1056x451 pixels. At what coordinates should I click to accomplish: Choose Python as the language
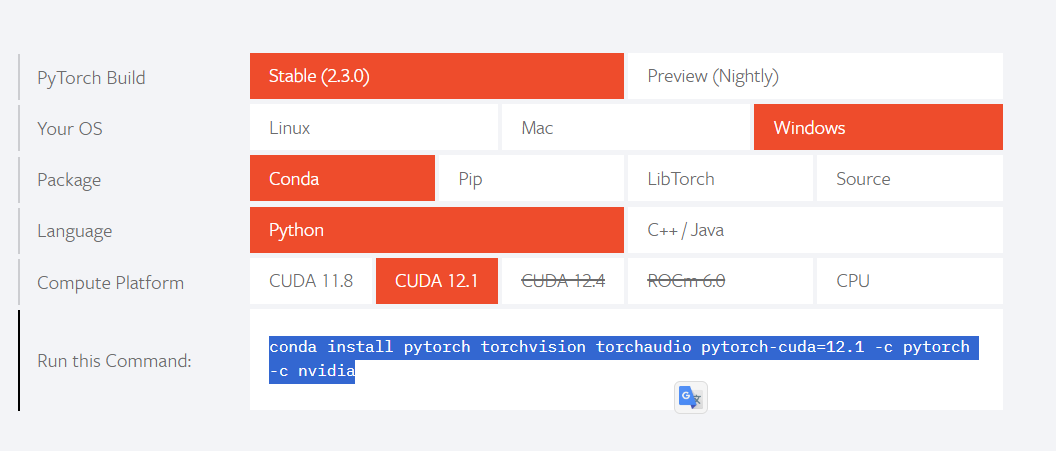tap(436, 230)
